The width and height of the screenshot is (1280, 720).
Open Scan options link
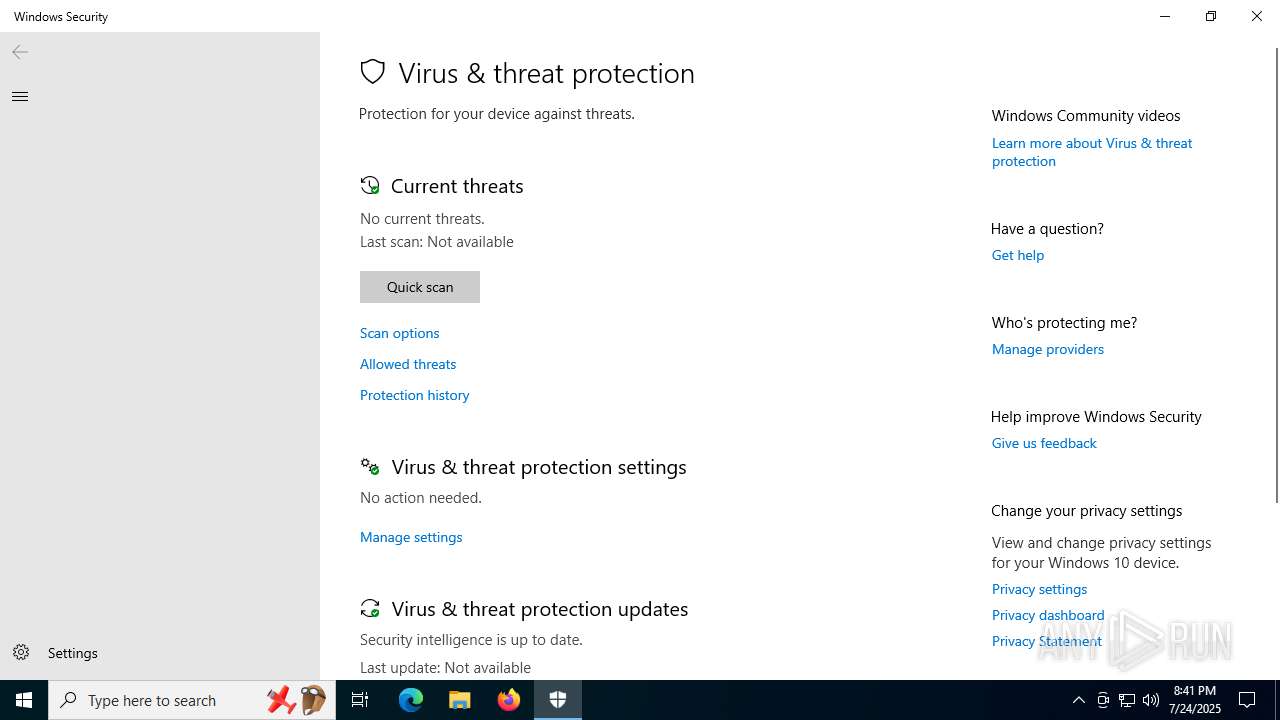tap(400, 333)
